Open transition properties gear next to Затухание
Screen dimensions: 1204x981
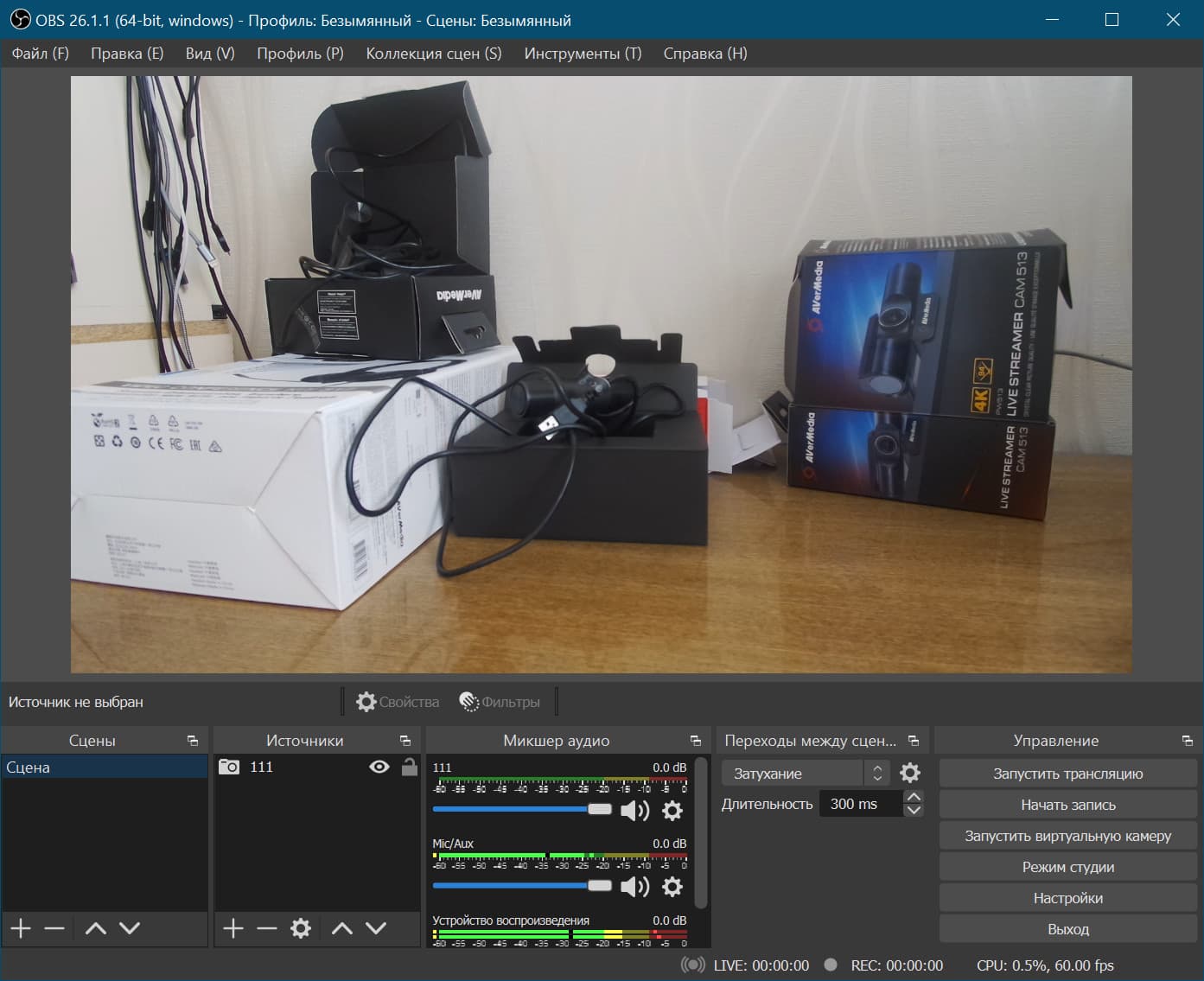tap(910, 773)
